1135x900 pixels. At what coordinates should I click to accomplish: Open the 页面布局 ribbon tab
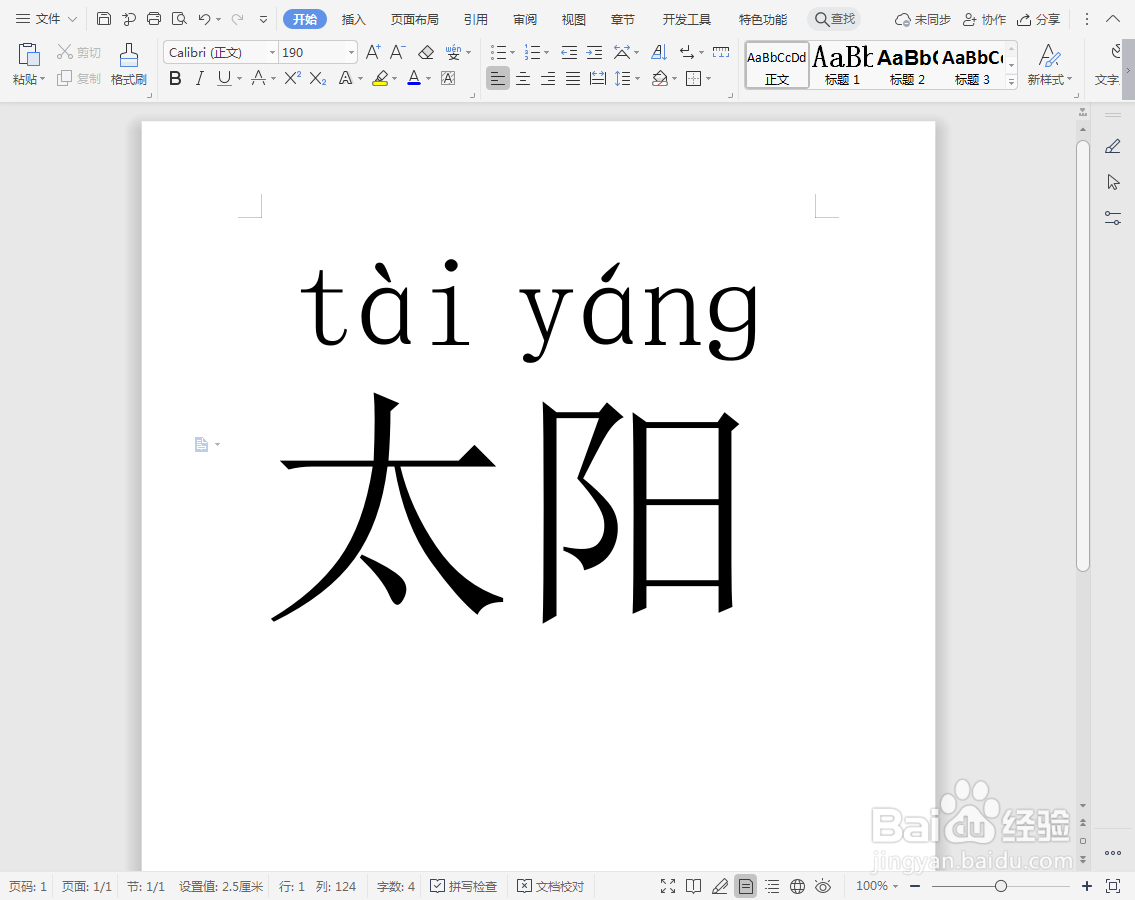pos(414,18)
